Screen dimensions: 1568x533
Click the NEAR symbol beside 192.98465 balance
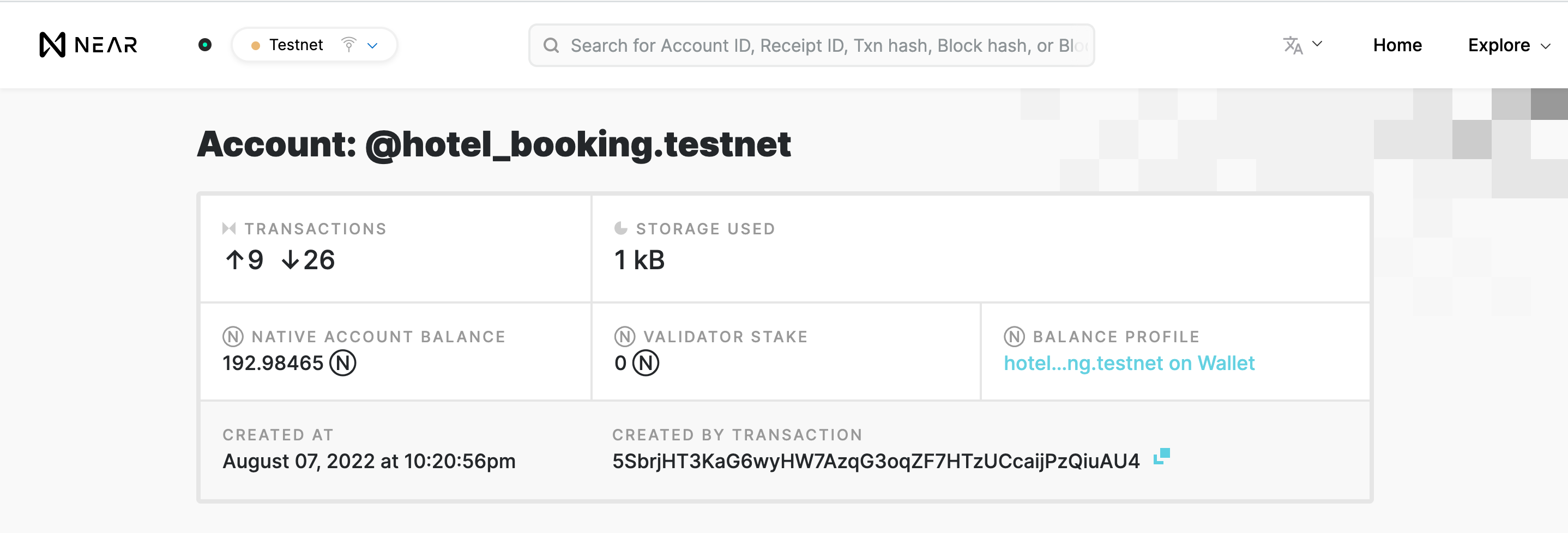(343, 364)
